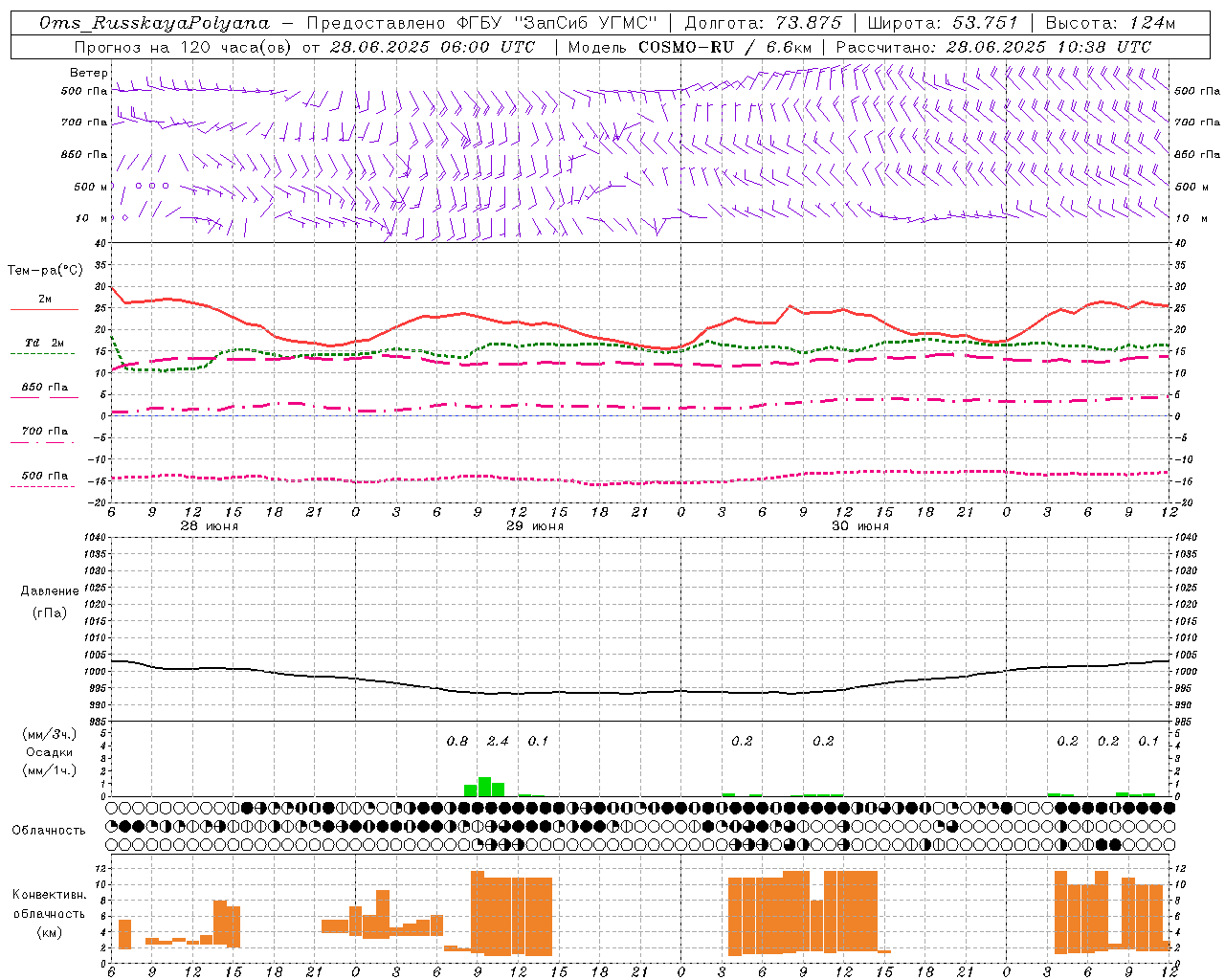Click the Конвективн. облачность panel label

pyautogui.click(x=49, y=904)
